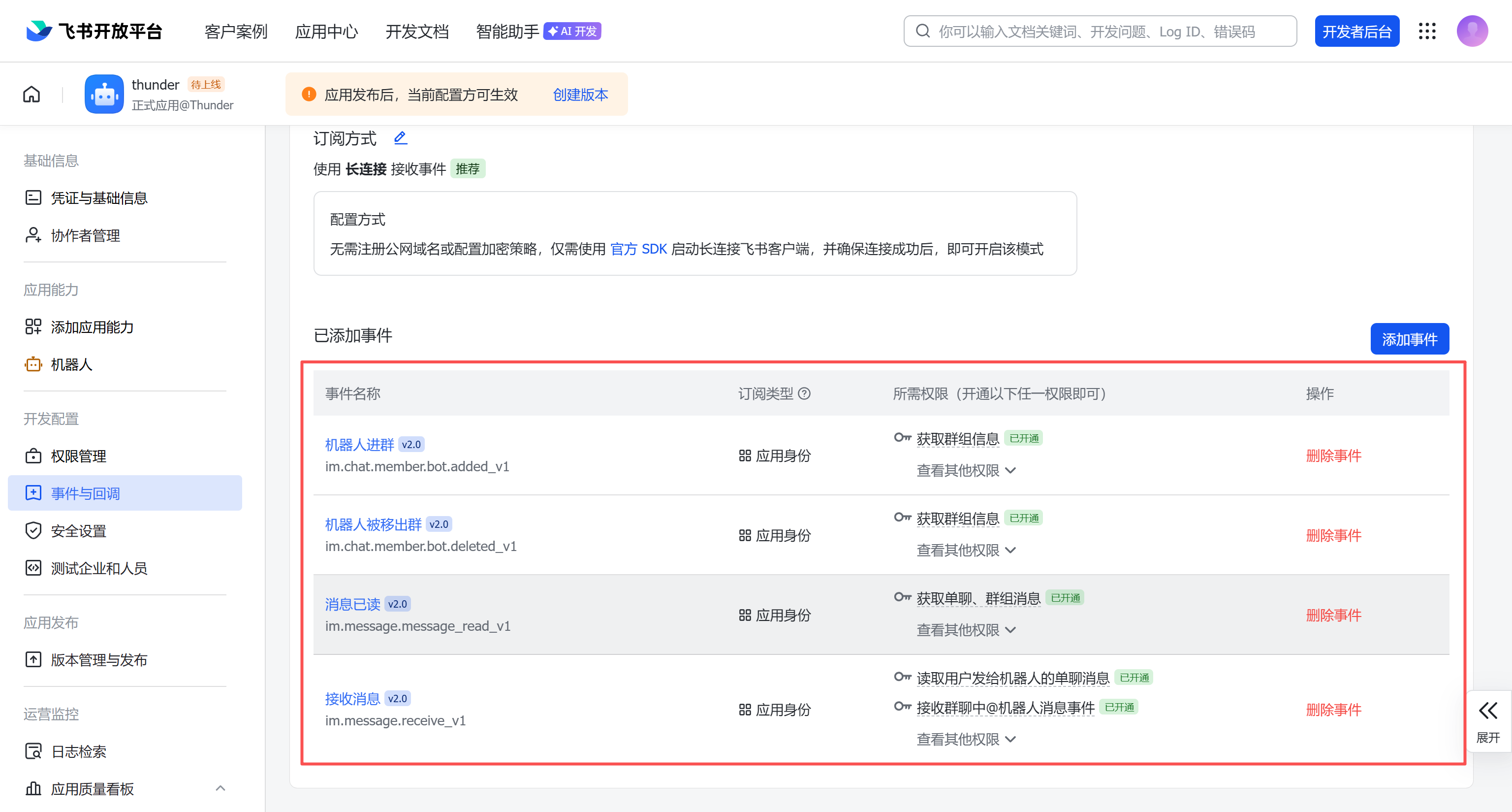Screen dimensions: 1512x812
Task: Open 权限管理 in the sidebar
Action: coord(79,456)
